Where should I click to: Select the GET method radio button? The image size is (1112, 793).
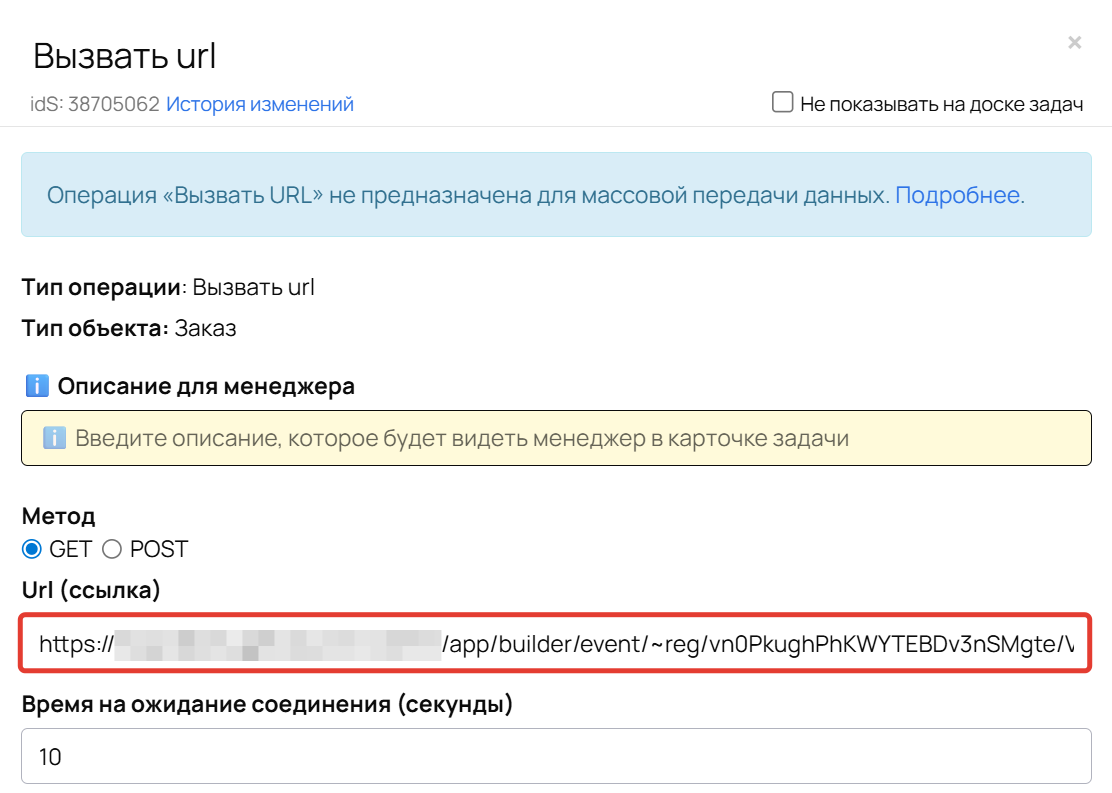tap(32, 549)
